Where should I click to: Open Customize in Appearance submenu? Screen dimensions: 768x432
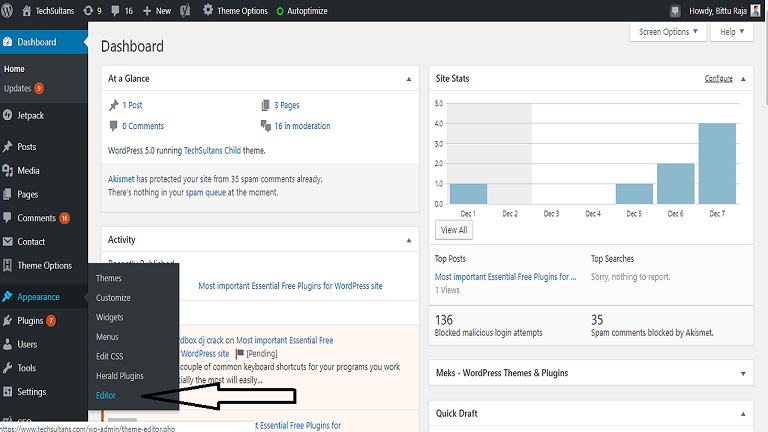pos(113,298)
